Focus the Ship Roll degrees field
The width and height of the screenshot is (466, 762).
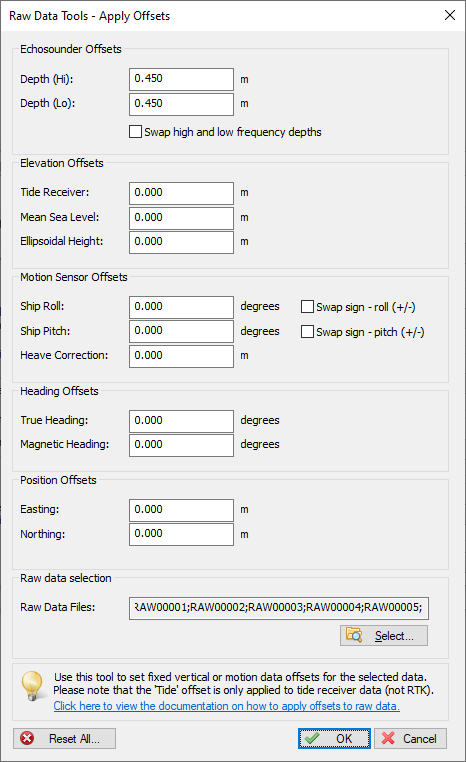[x=181, y=307]
